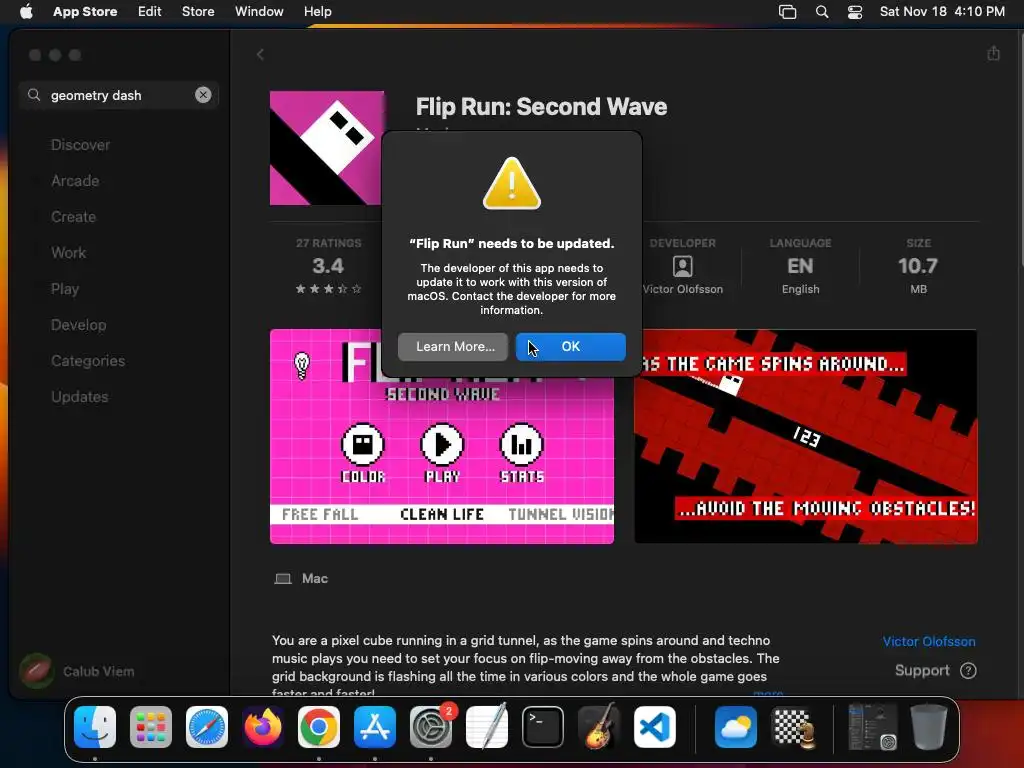Click the Victor Olofsson developer icon

[x=682, y=266]
